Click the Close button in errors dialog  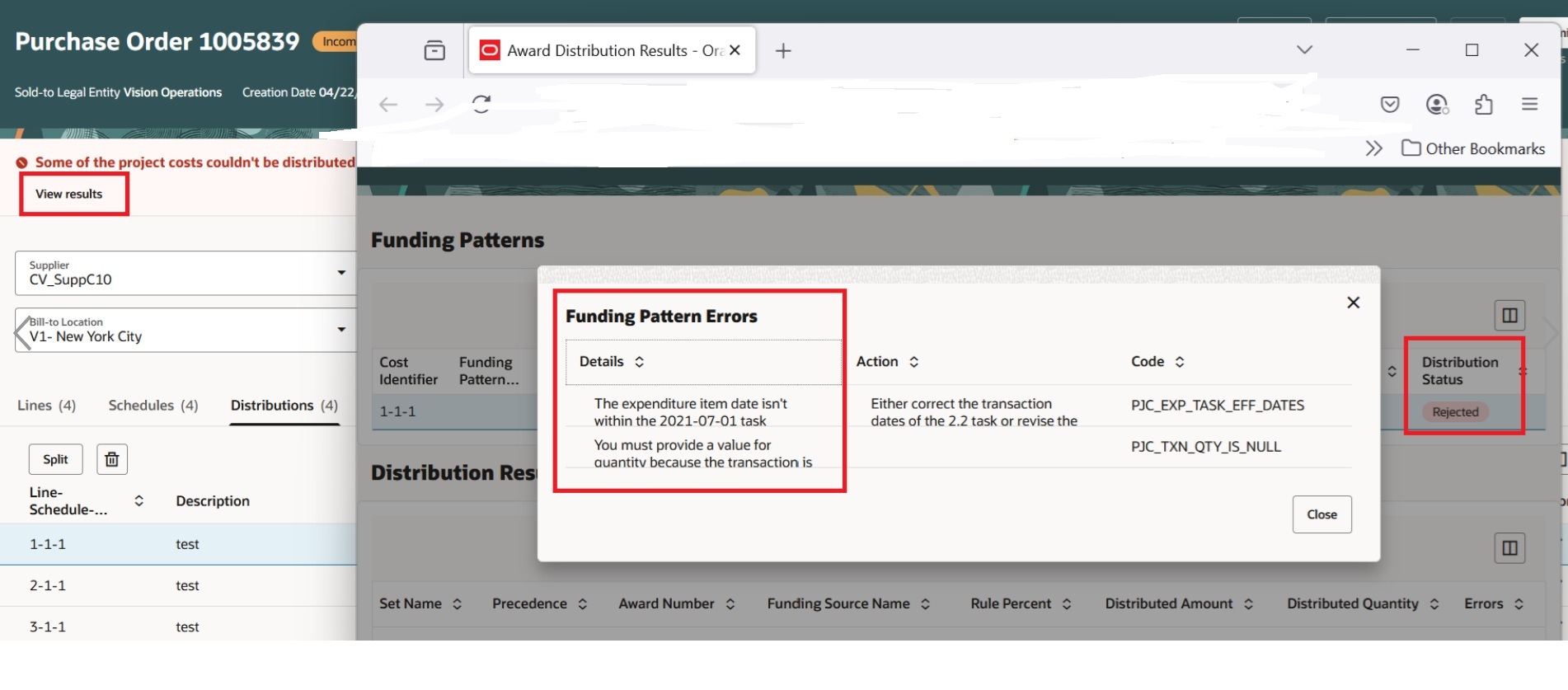click(1322, 514)
